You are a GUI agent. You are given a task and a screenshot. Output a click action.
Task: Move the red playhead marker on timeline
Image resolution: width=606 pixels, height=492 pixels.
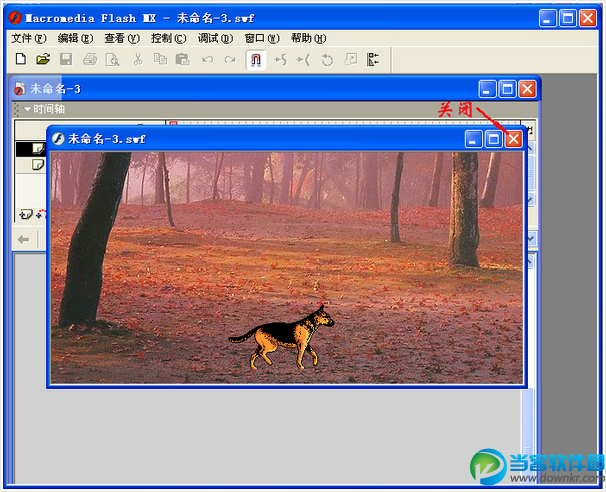coord(173,123)
